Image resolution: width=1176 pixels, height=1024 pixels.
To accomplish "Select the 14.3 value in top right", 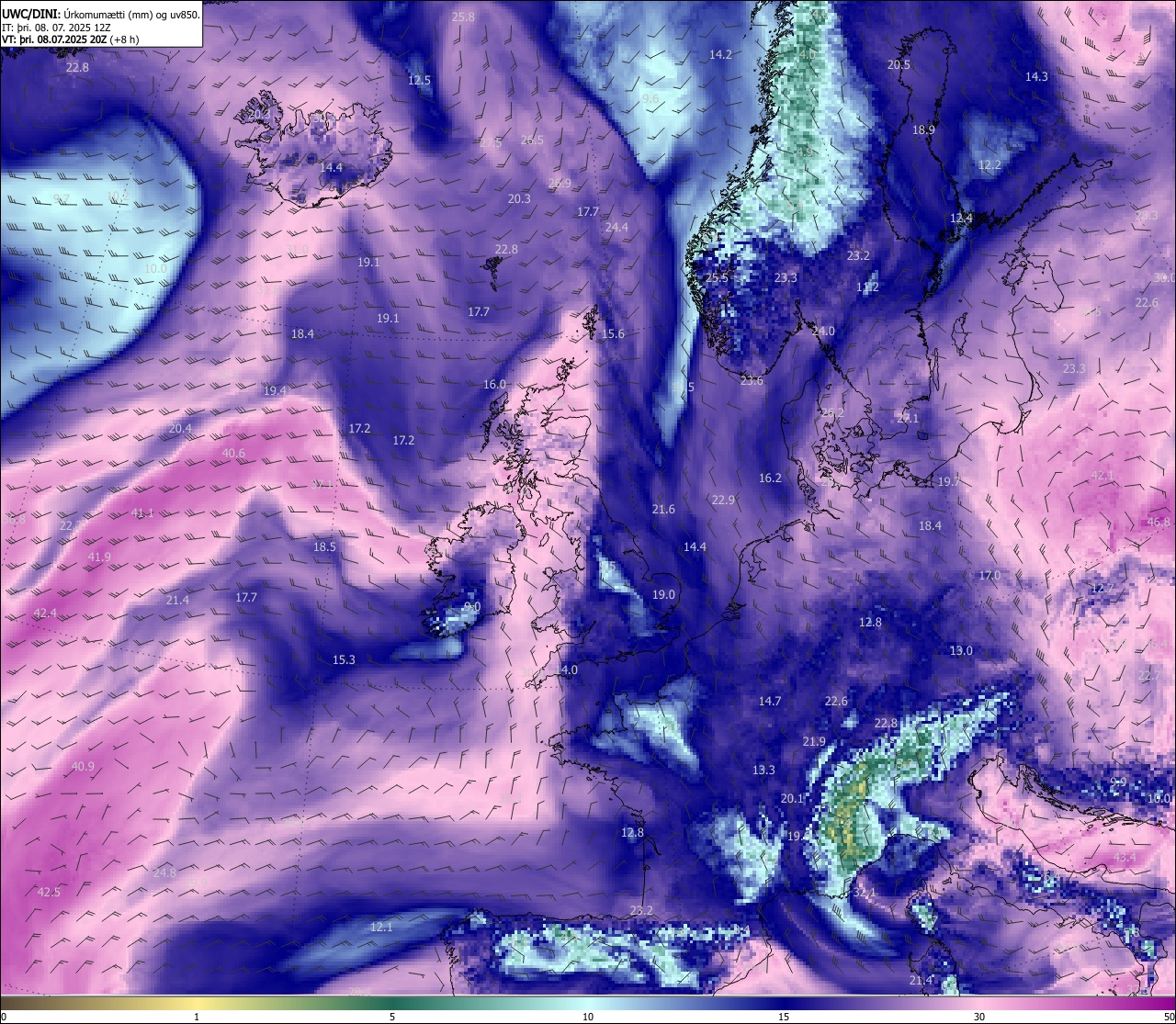I will (x=1036, y=76).
